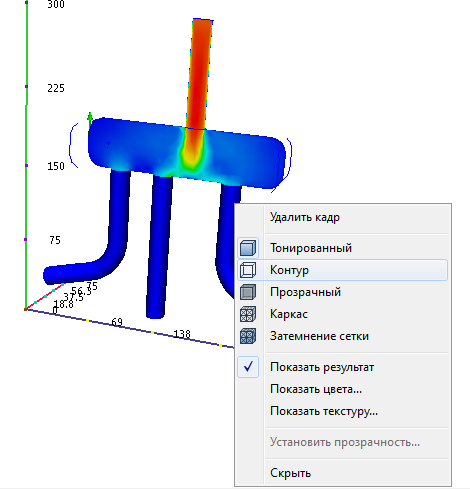Click the red-orange vertical pipe of model

pyautogui.click(x=199, y=73)
